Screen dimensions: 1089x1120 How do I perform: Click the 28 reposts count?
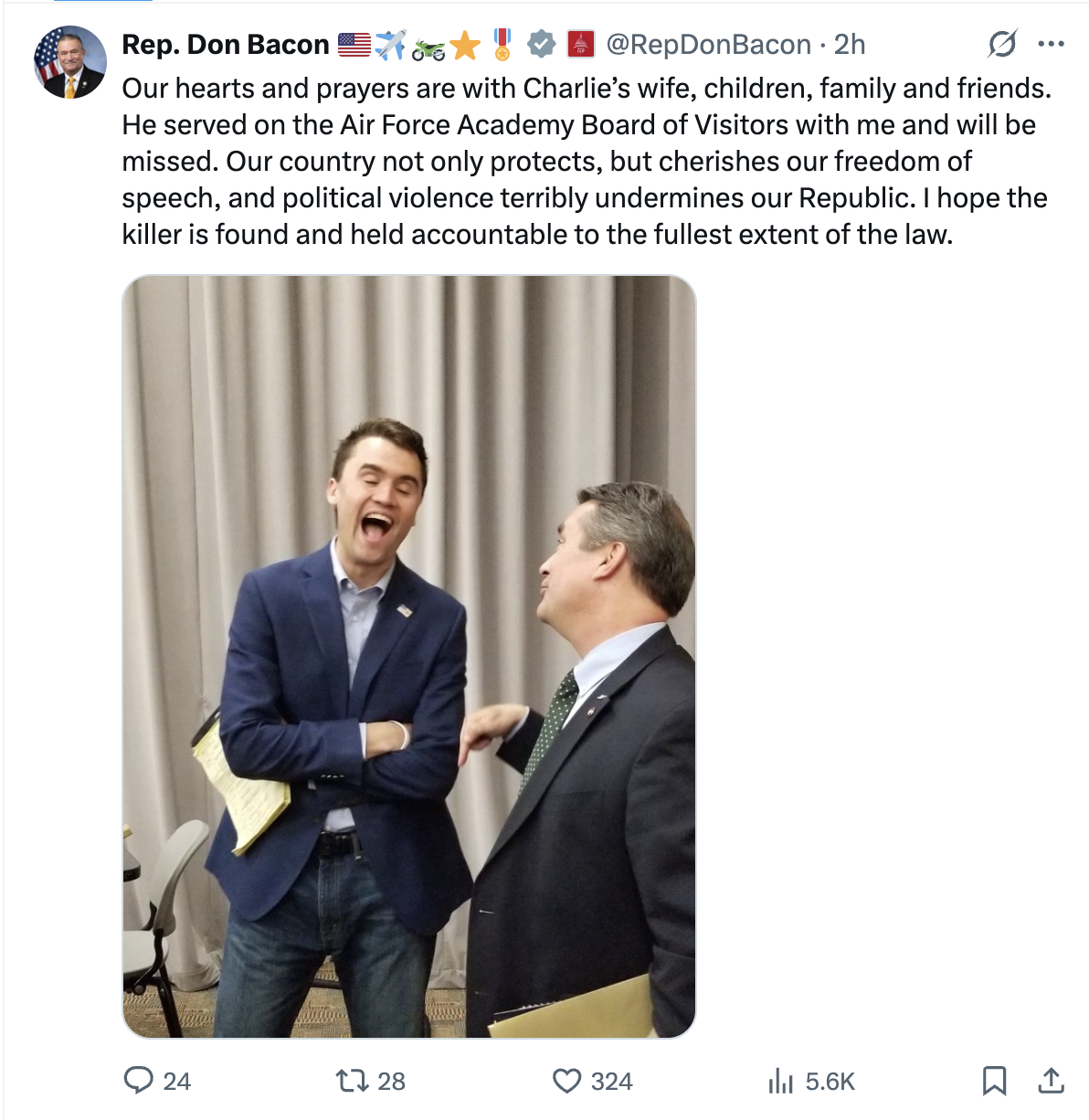click(x=391, y=1082)
